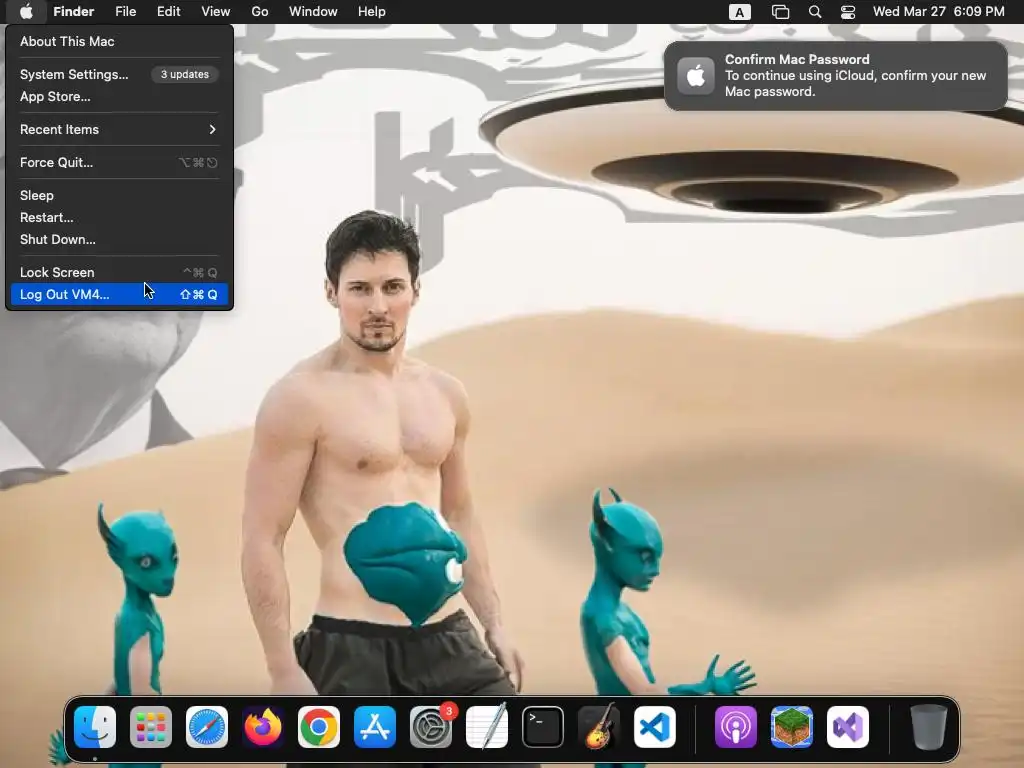Click the Apple menu icon

(x=26, y=12)
